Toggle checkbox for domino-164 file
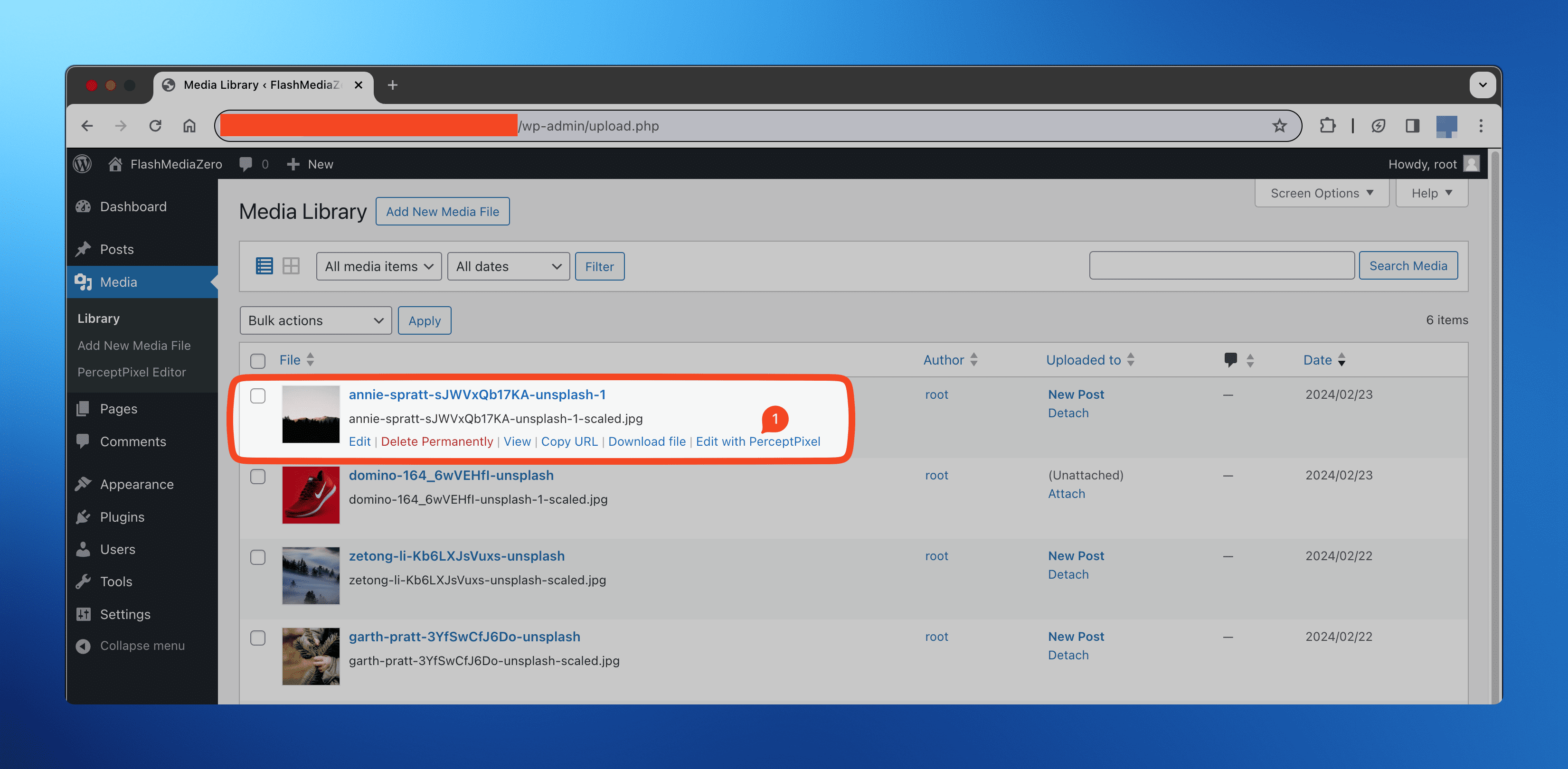The width and height of the screenshot is (1568, 769). coord(258,476)
